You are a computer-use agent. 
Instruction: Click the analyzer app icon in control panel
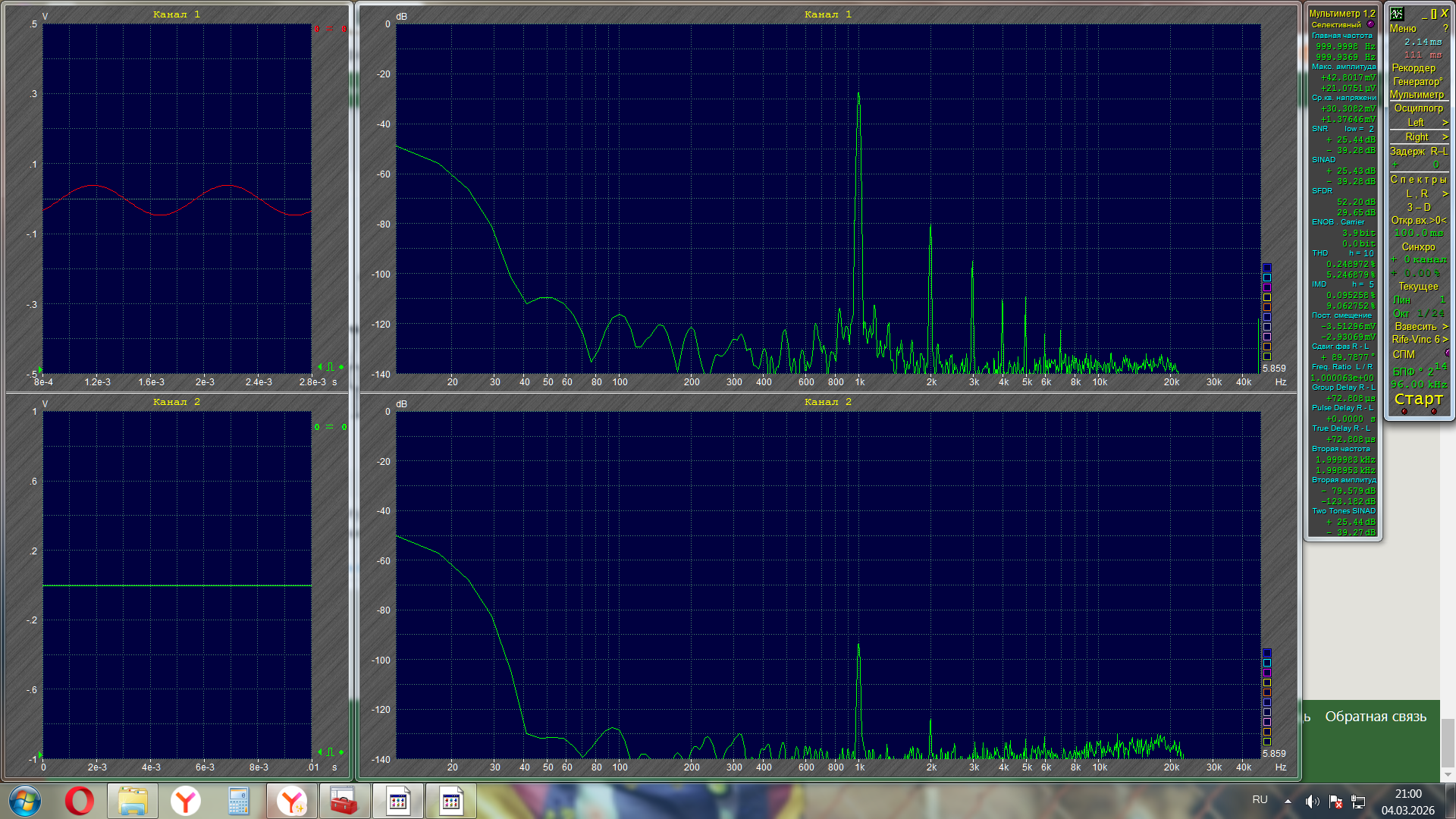[x=1397, y=14]
